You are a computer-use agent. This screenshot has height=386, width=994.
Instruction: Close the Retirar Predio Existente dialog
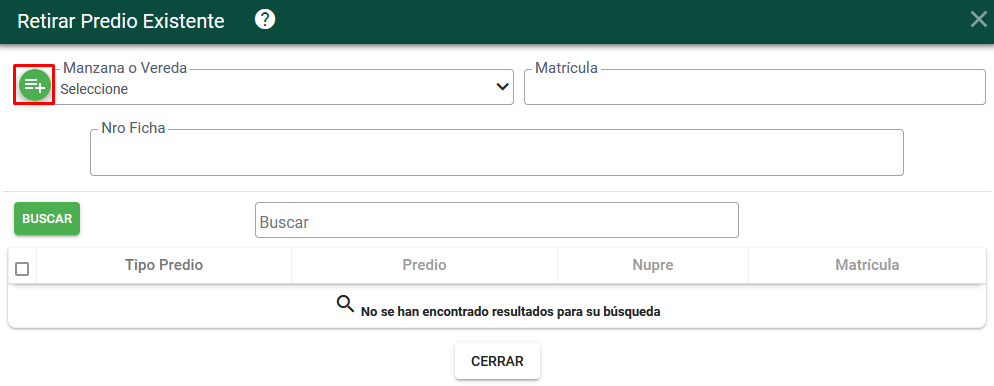point(979,20)
